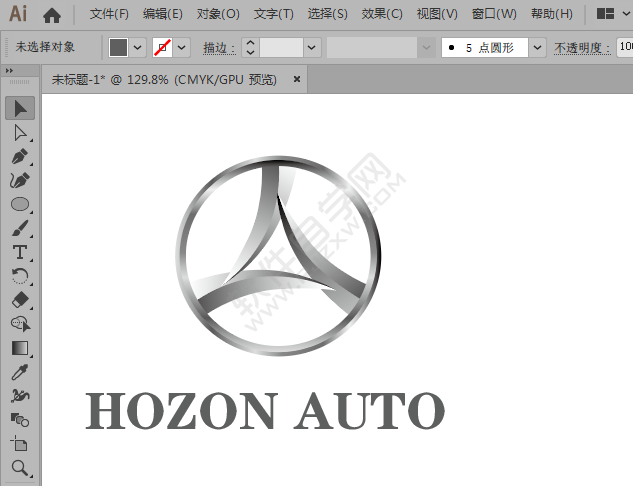Viewport: 633px width, 486px height.
Task: Open the 对象(O) menu
Action: click(218, 14)
